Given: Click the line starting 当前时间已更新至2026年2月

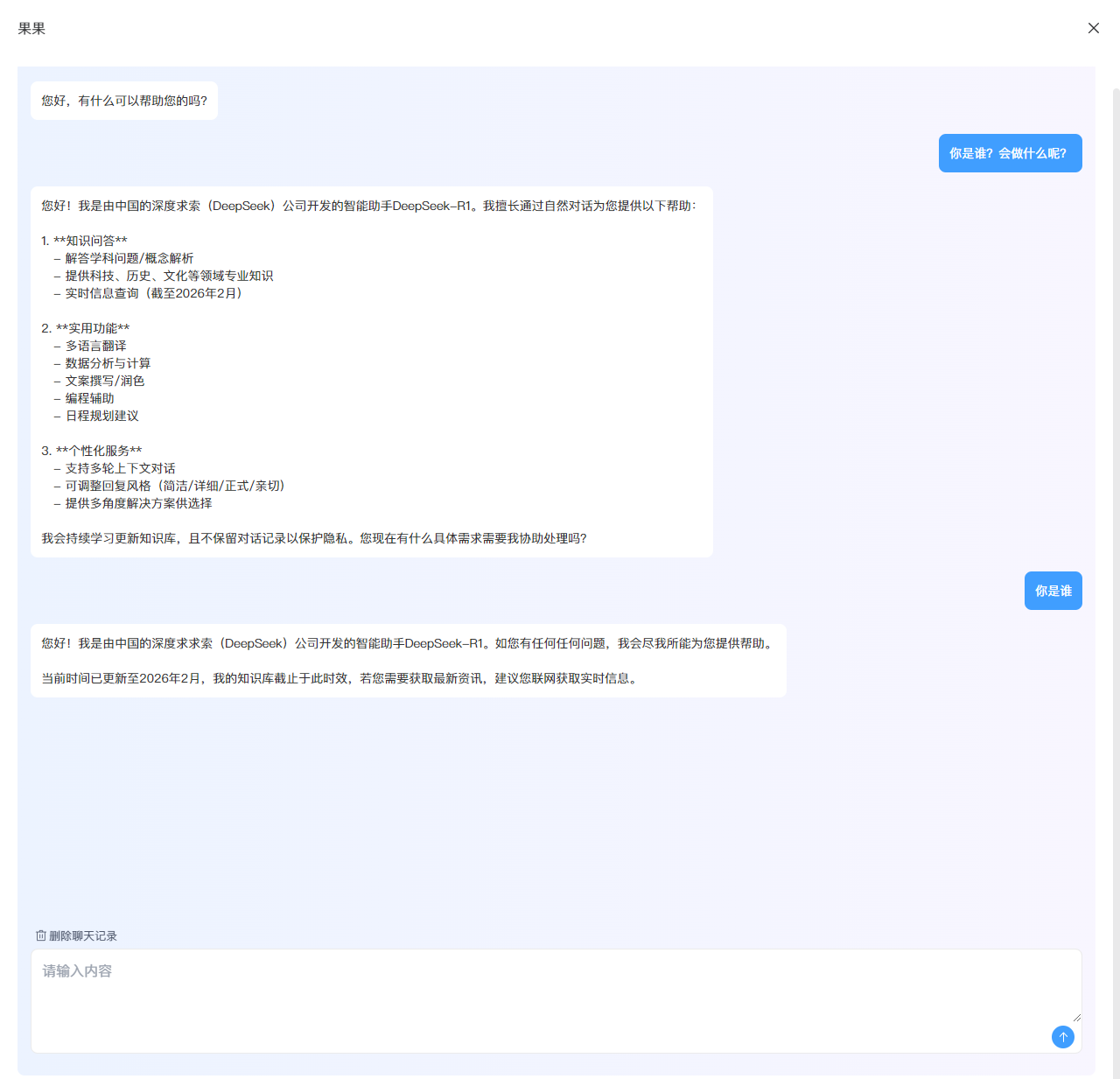Looking at the screenshot, I should click(341, 678).
